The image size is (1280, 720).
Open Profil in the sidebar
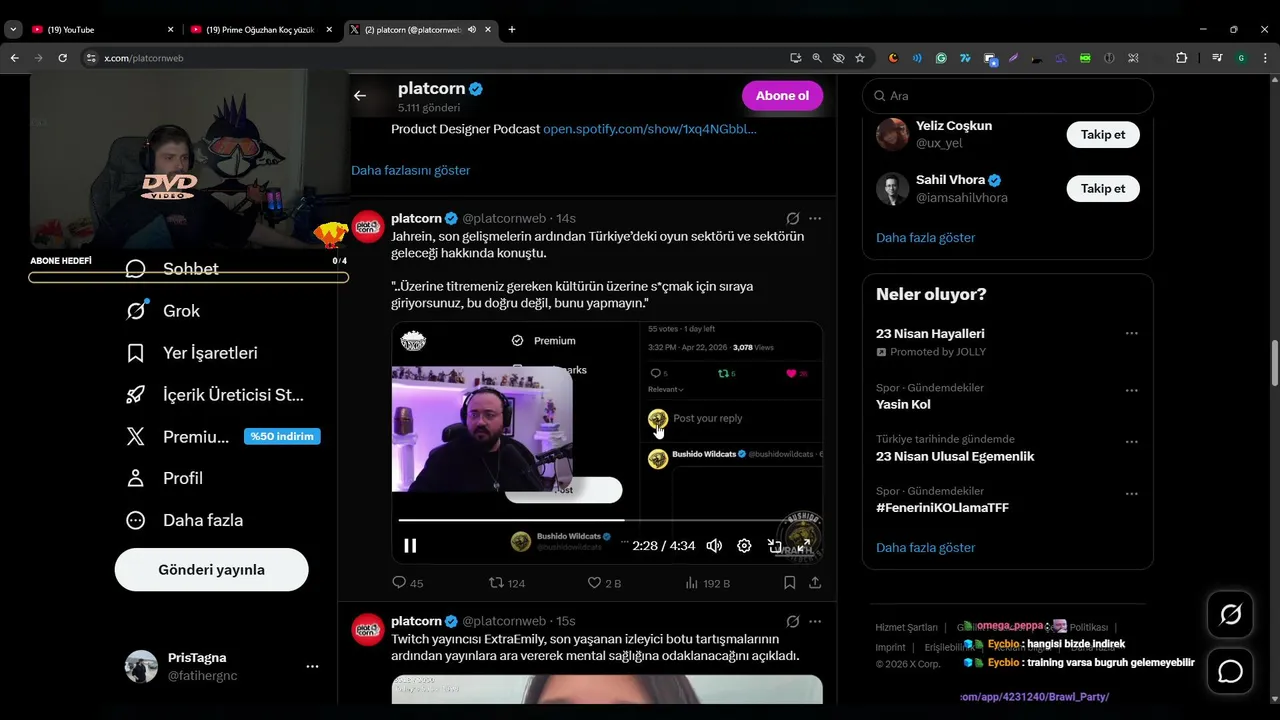point(165,478)
